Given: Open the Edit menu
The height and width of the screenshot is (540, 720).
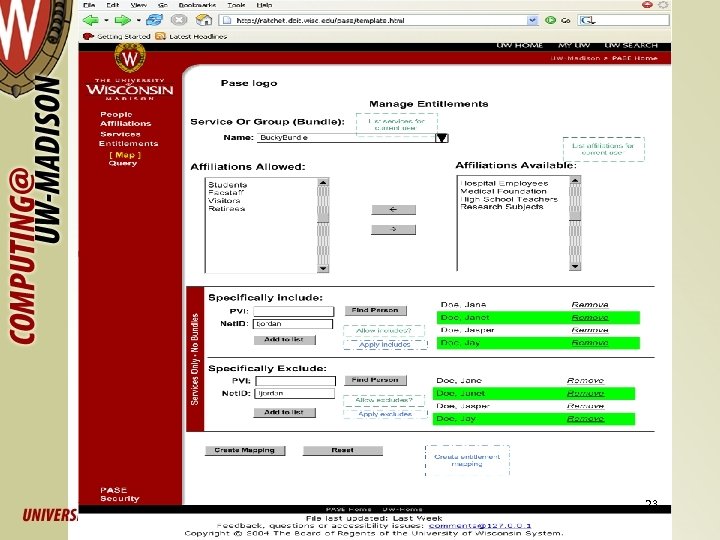Looking at the screenshot, I should 112,5.
